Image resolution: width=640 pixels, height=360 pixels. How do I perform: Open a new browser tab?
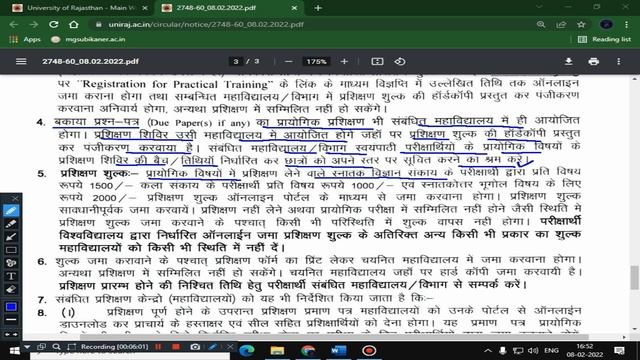click(318, 8)
